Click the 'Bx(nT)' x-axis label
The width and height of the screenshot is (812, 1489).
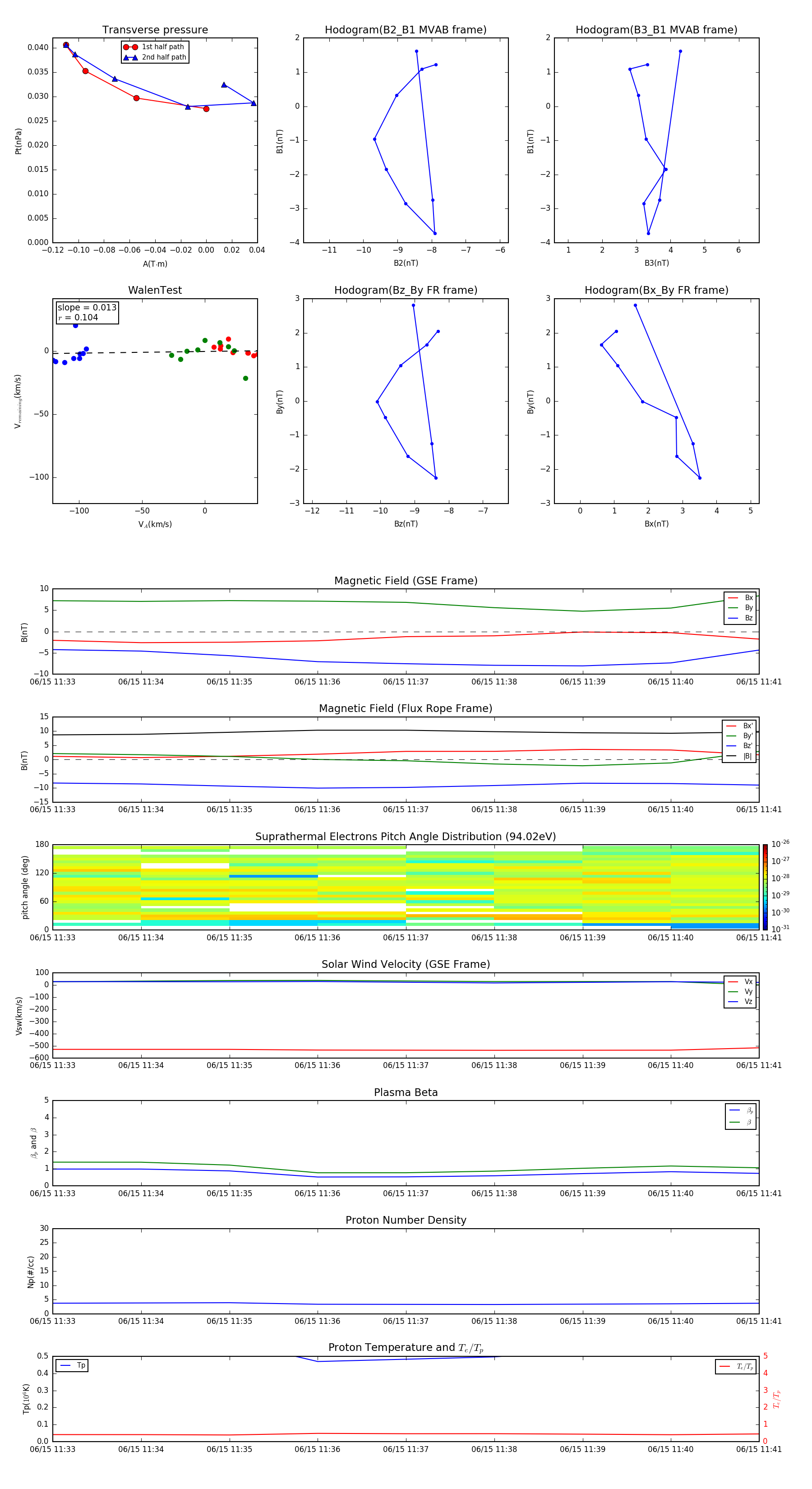pos(656,524)
